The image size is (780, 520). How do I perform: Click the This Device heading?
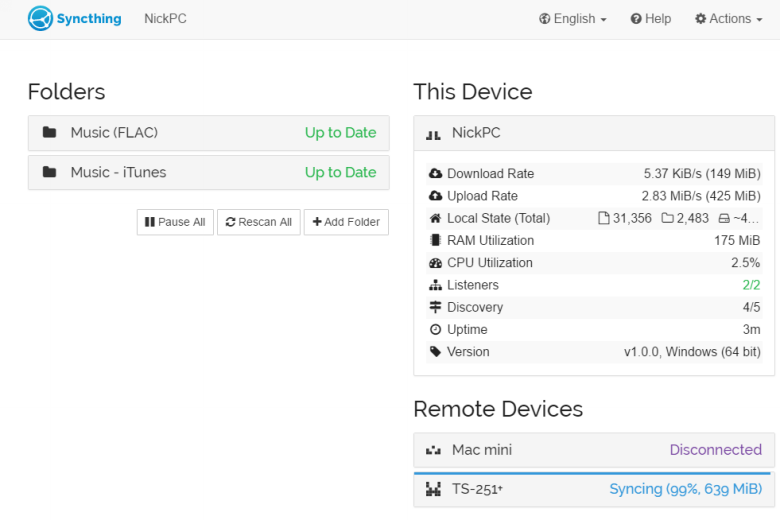(x=473, y=92)
